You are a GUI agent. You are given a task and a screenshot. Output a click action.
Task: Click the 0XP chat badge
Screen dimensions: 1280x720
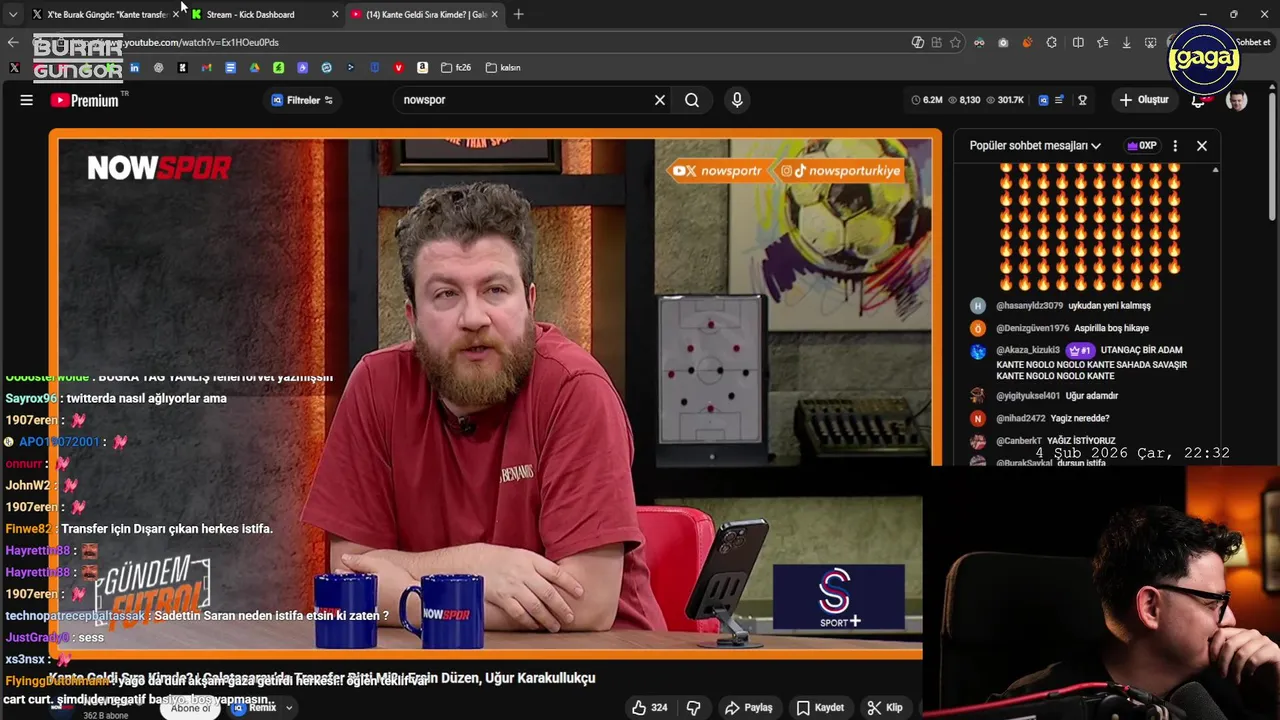1141,146
